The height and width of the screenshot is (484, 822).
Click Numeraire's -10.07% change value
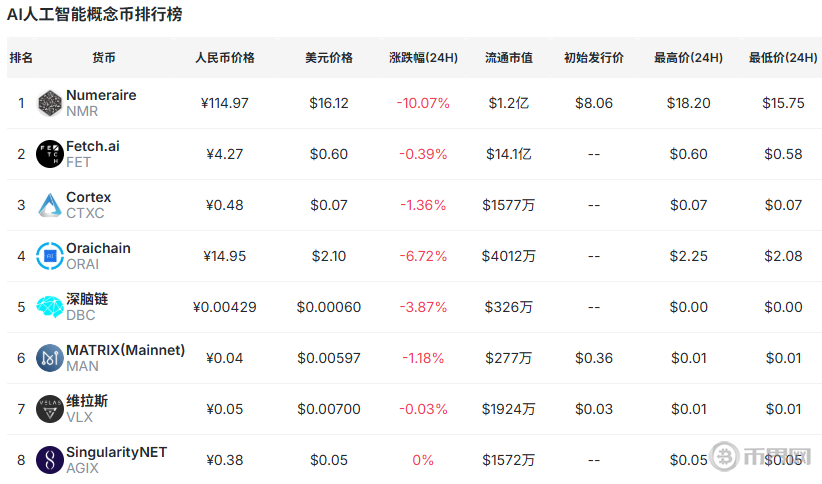423,103
